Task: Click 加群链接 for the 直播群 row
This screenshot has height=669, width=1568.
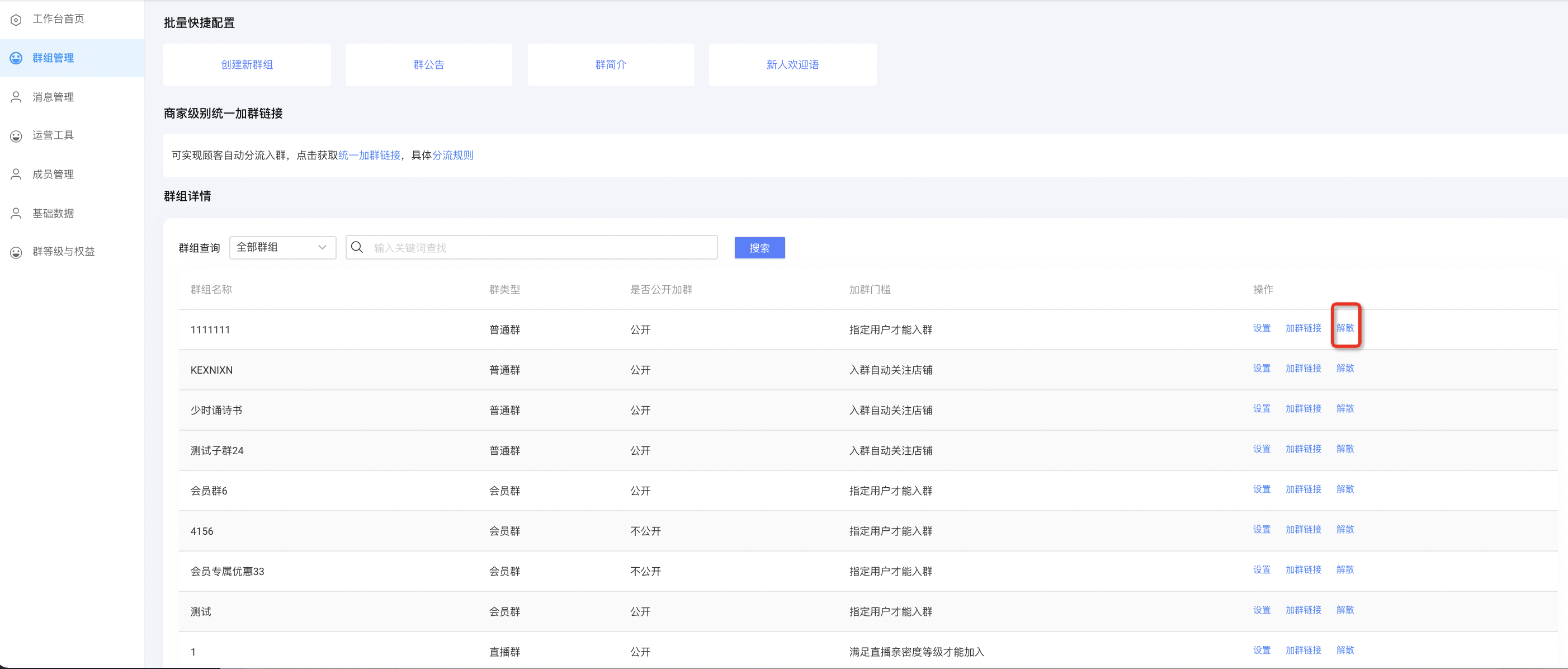Action: coord(1303,650)
